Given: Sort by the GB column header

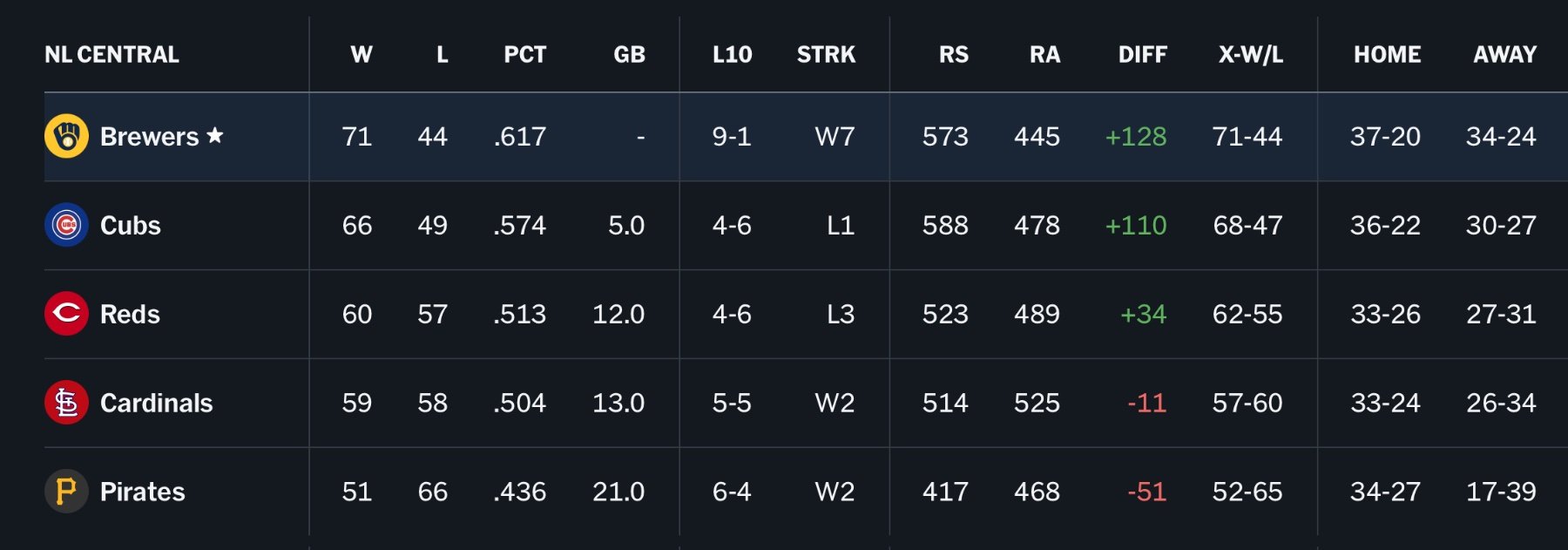Looking at the screenshot, I should tap(629, 55).
